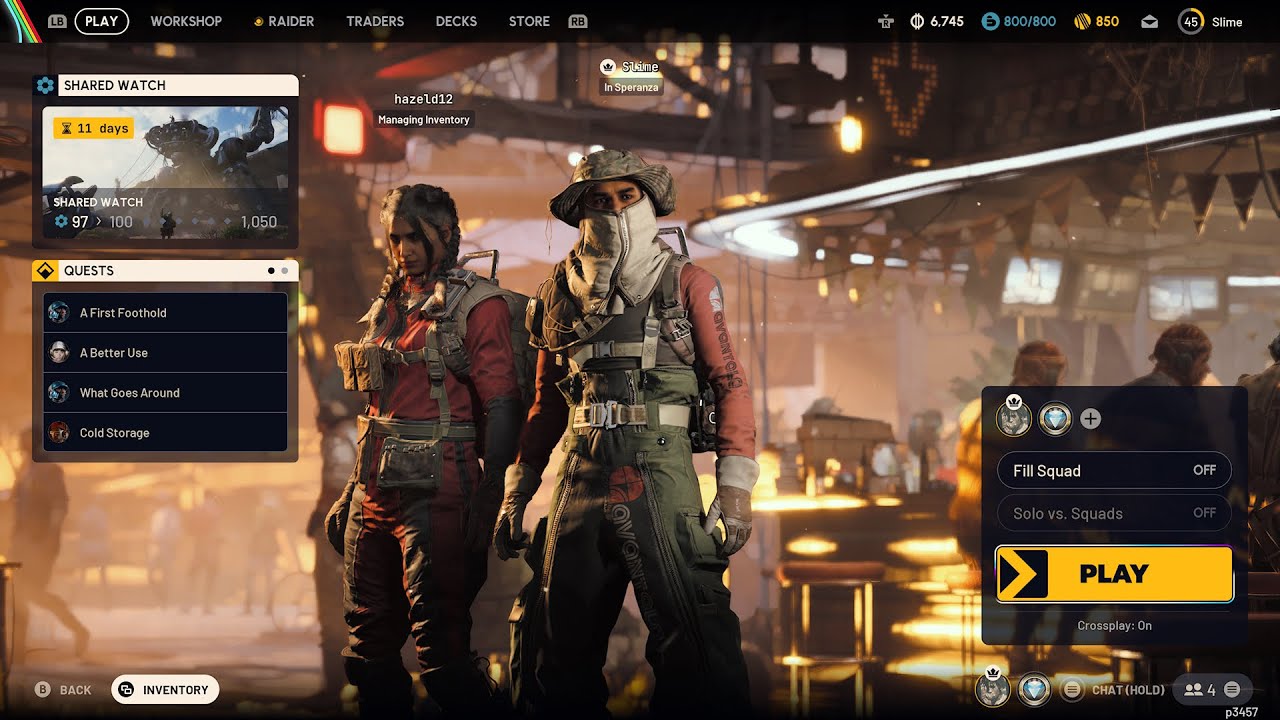Viewport: 1280px width, 720px height.
Task: Click the level 45 progress ring
Action: 1190,22
